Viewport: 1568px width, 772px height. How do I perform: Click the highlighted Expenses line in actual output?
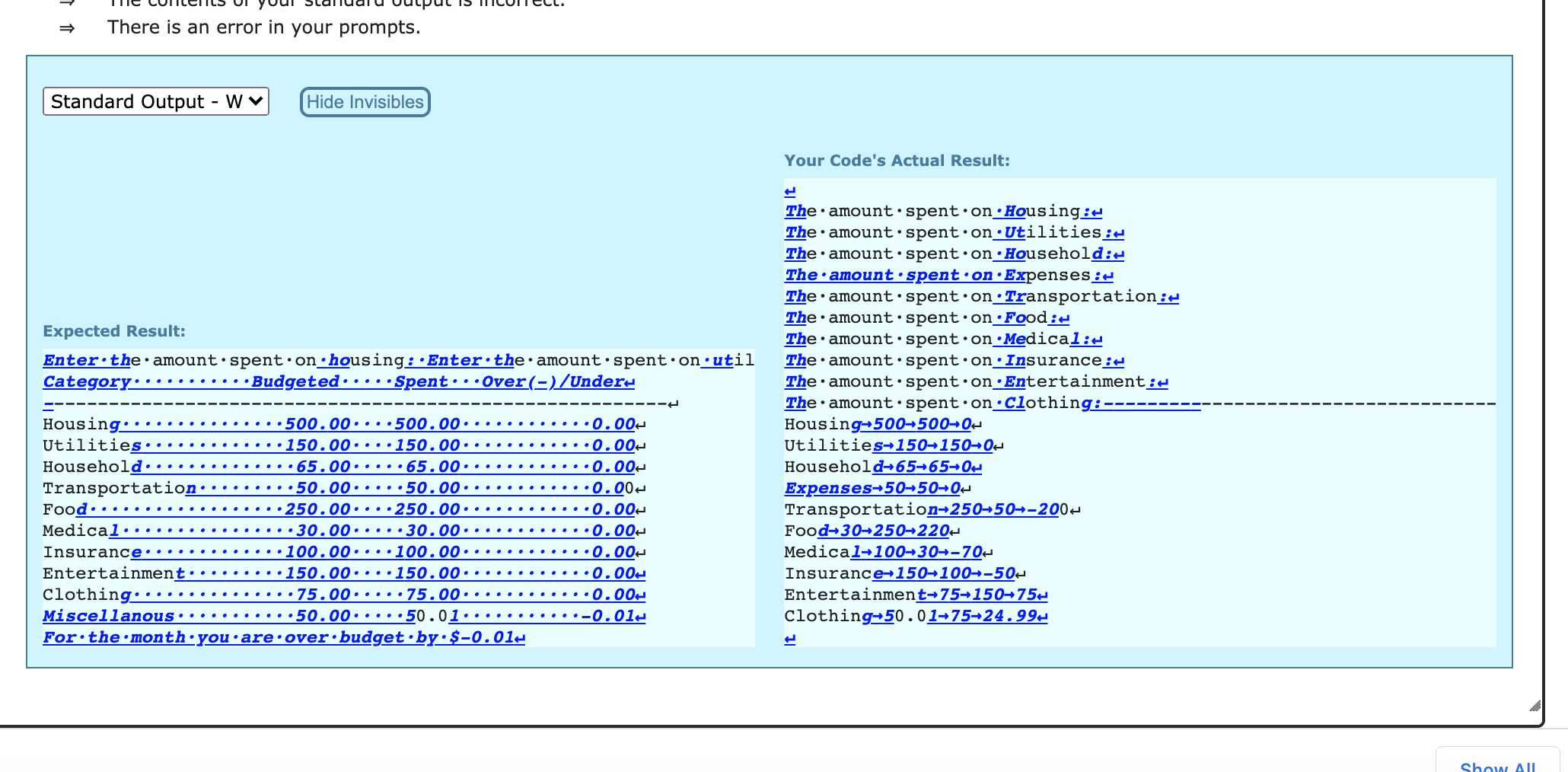pyautogui.click(x=872, y=487)
